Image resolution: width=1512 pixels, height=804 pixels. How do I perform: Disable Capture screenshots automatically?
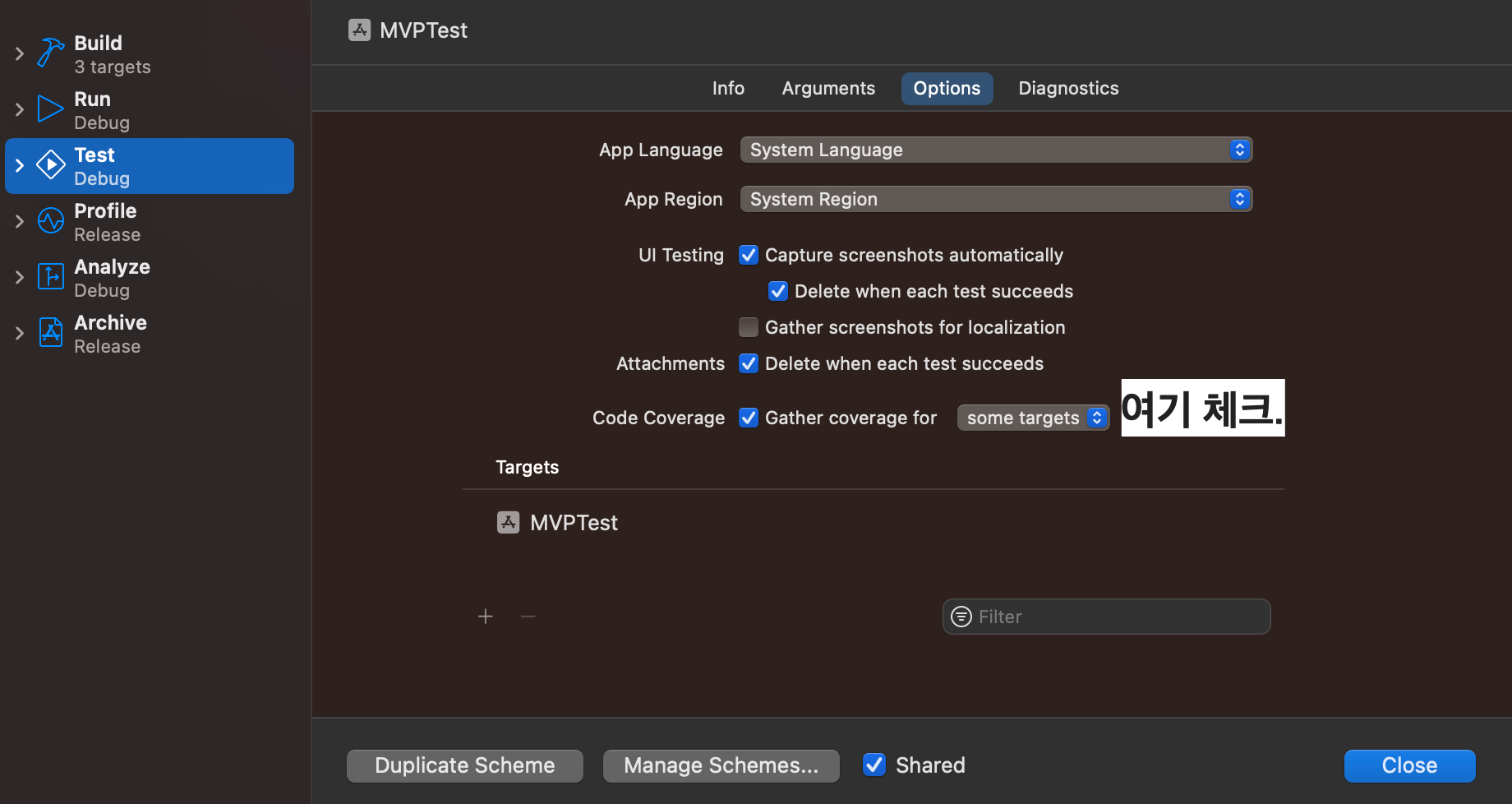point(748,255)
